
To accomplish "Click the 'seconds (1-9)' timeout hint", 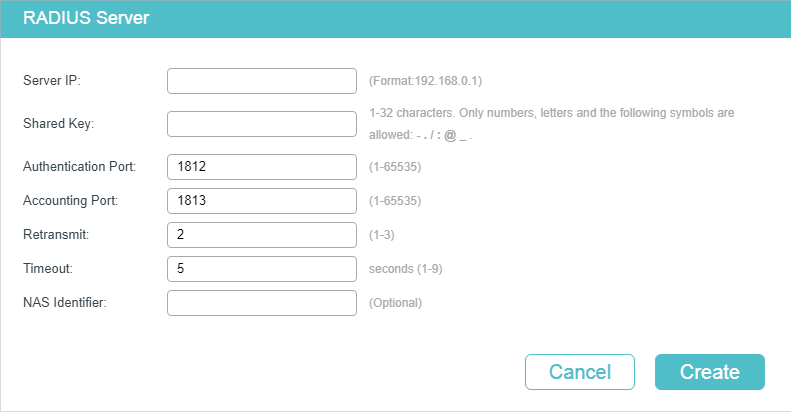I will pos(406,269).
